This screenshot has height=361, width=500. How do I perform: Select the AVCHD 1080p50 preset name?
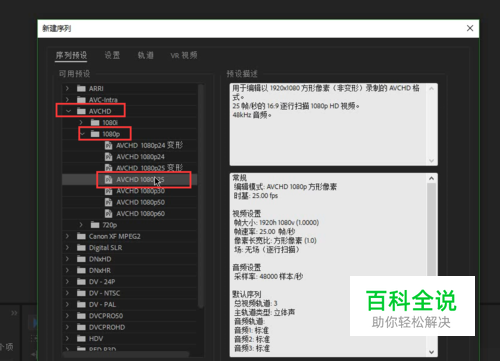[x=140, y=202]
